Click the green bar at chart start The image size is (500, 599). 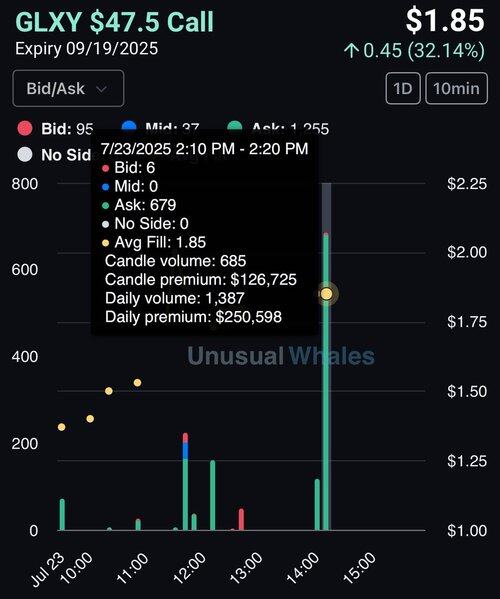[62, 515]
